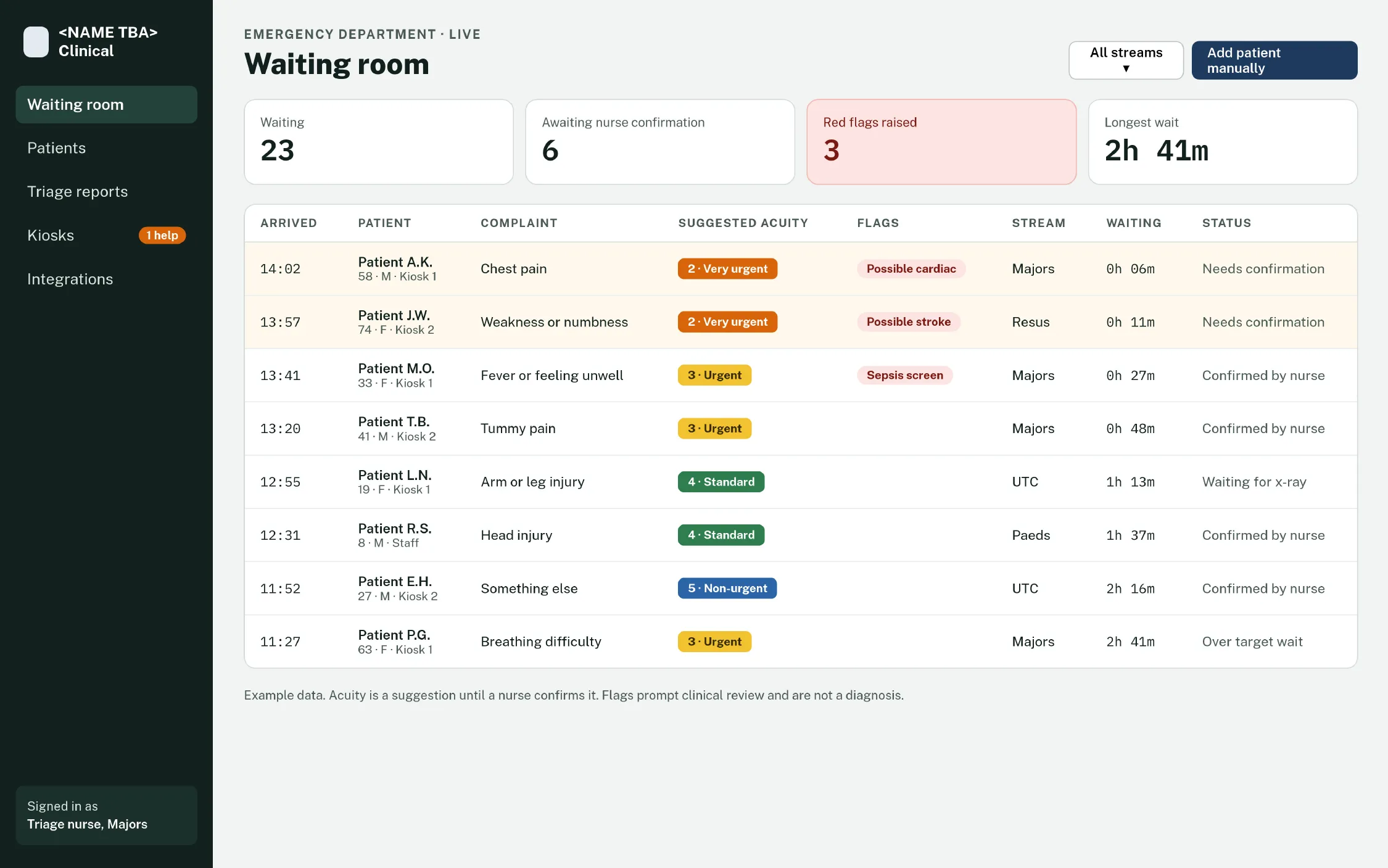Select Patient T.B. name
The height and width of the screenshot is (868, 1388).
pos(394,422)
